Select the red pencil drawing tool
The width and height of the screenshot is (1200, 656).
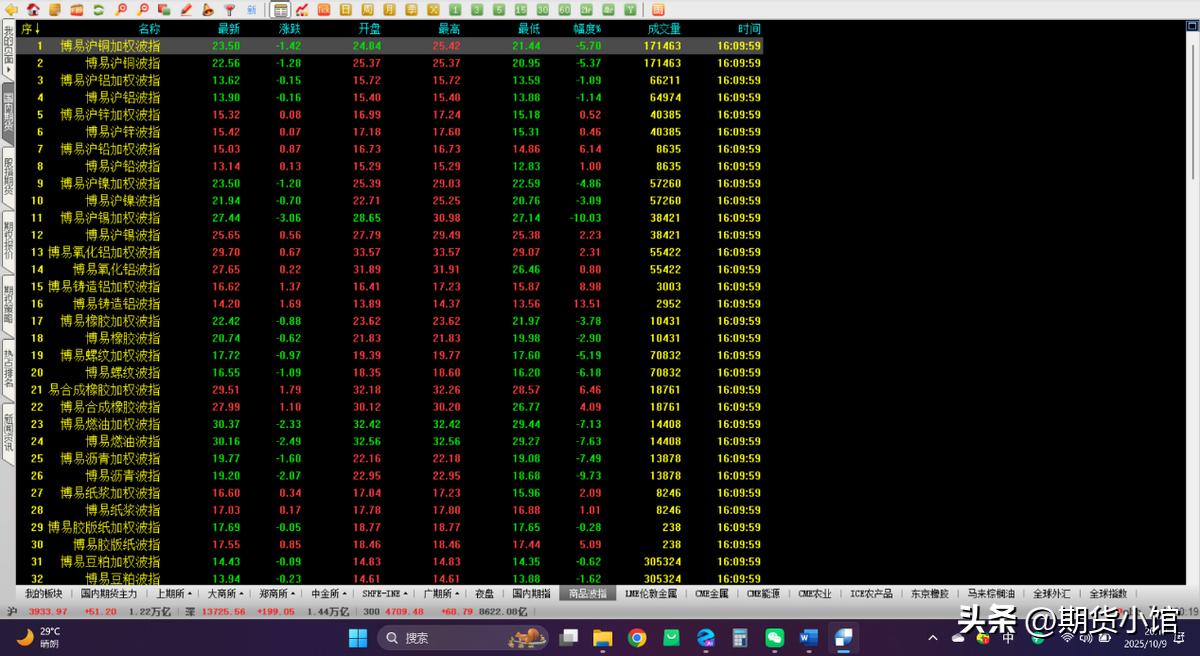(x=186, y=9)
